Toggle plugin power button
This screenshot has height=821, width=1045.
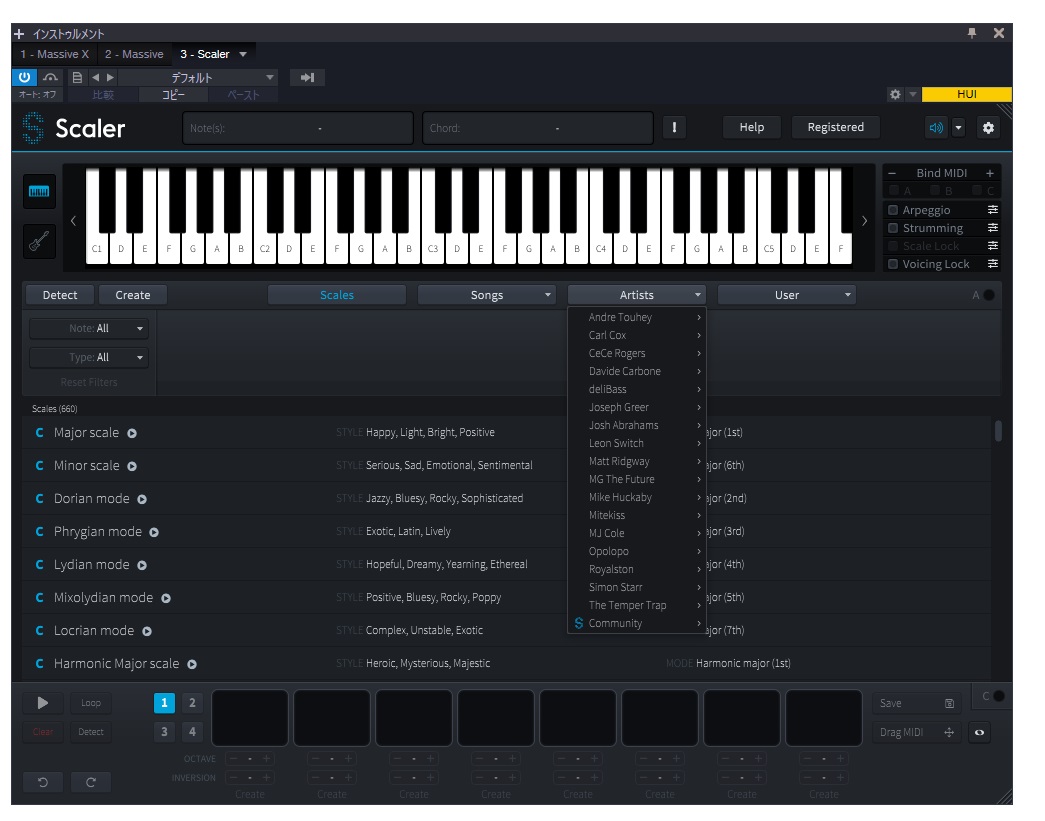[x=24, y=77]
